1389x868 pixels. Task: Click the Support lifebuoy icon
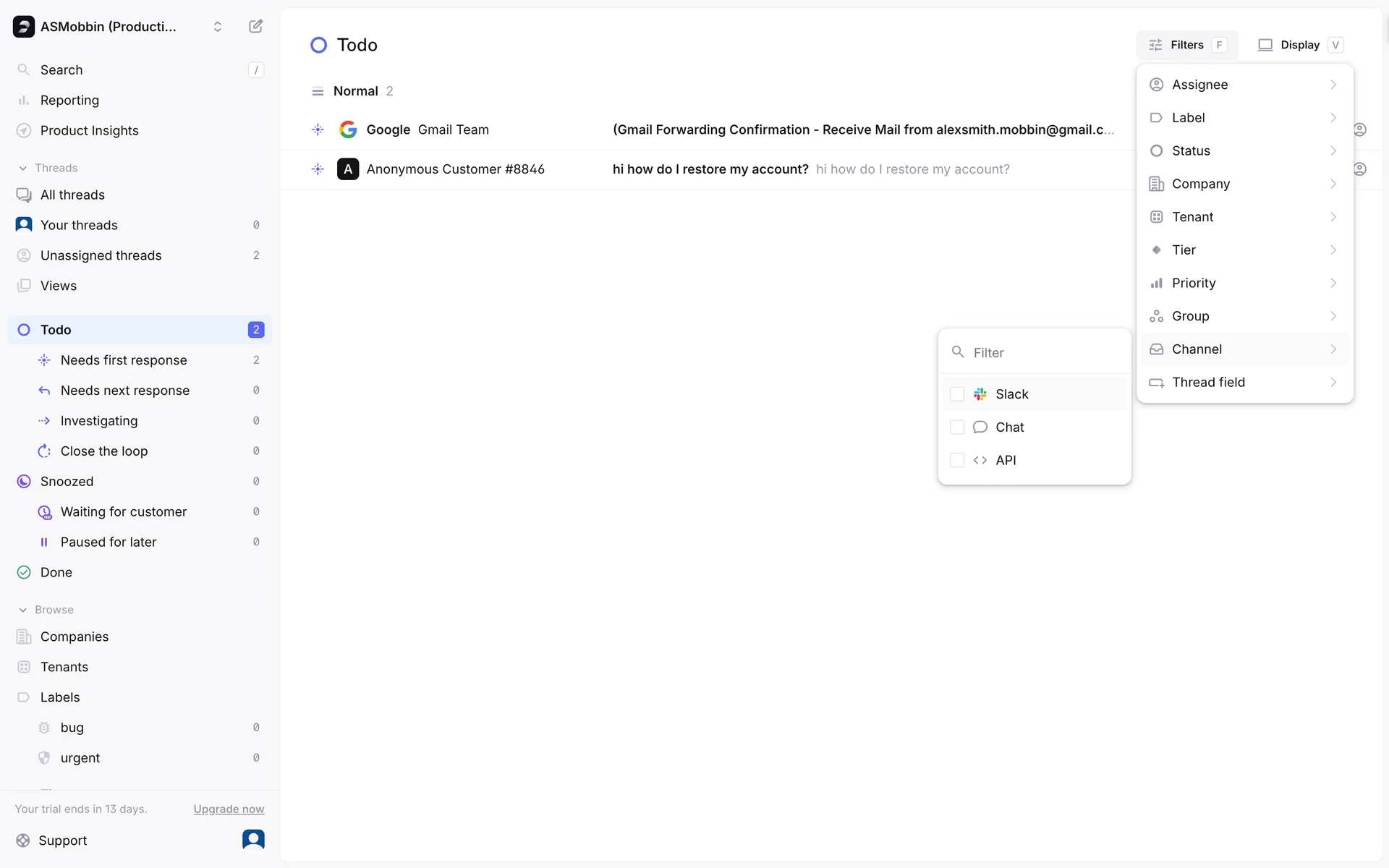(23, 841)
